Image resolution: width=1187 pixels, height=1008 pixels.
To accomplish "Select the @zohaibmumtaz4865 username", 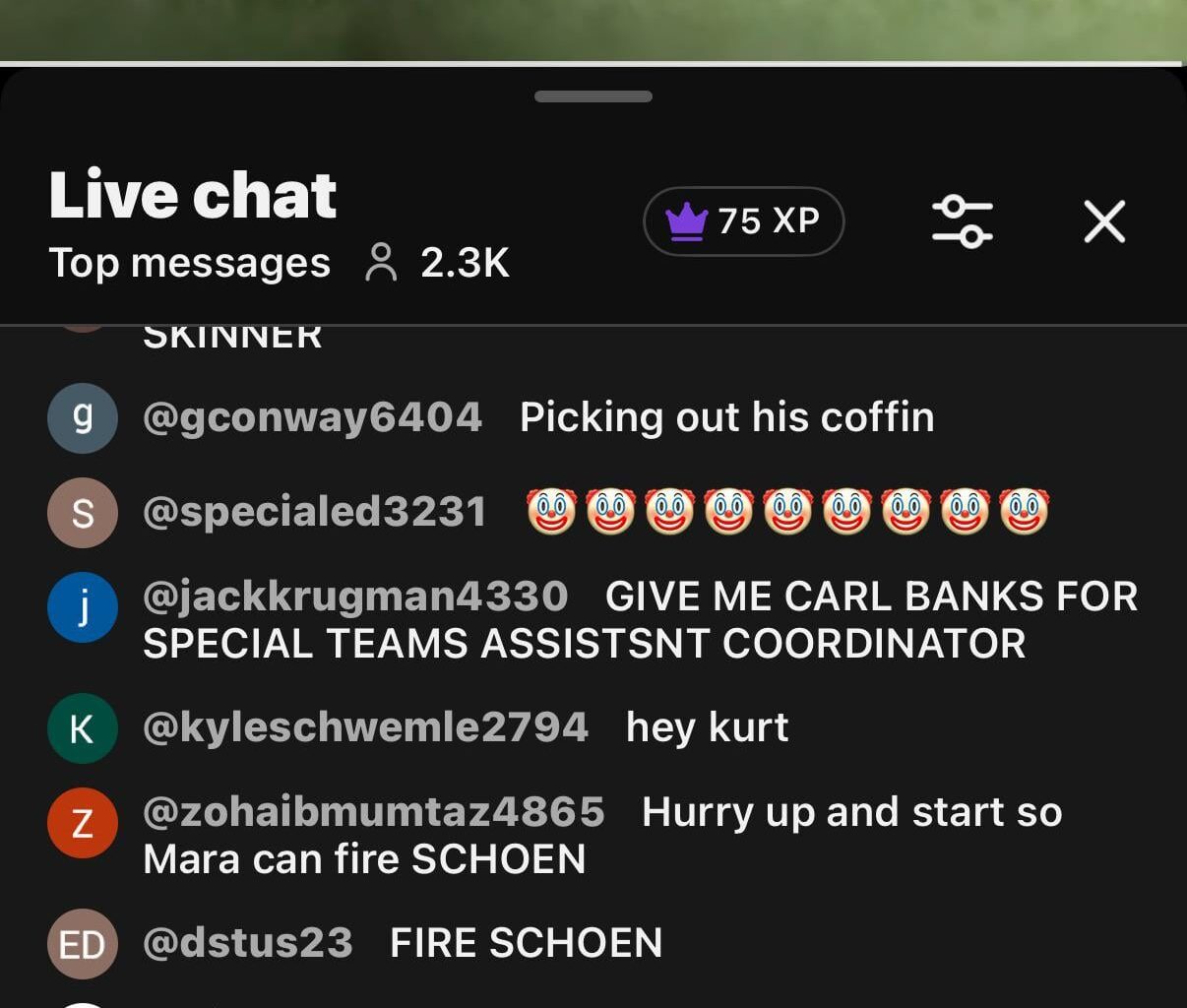I will click(374, 812).
